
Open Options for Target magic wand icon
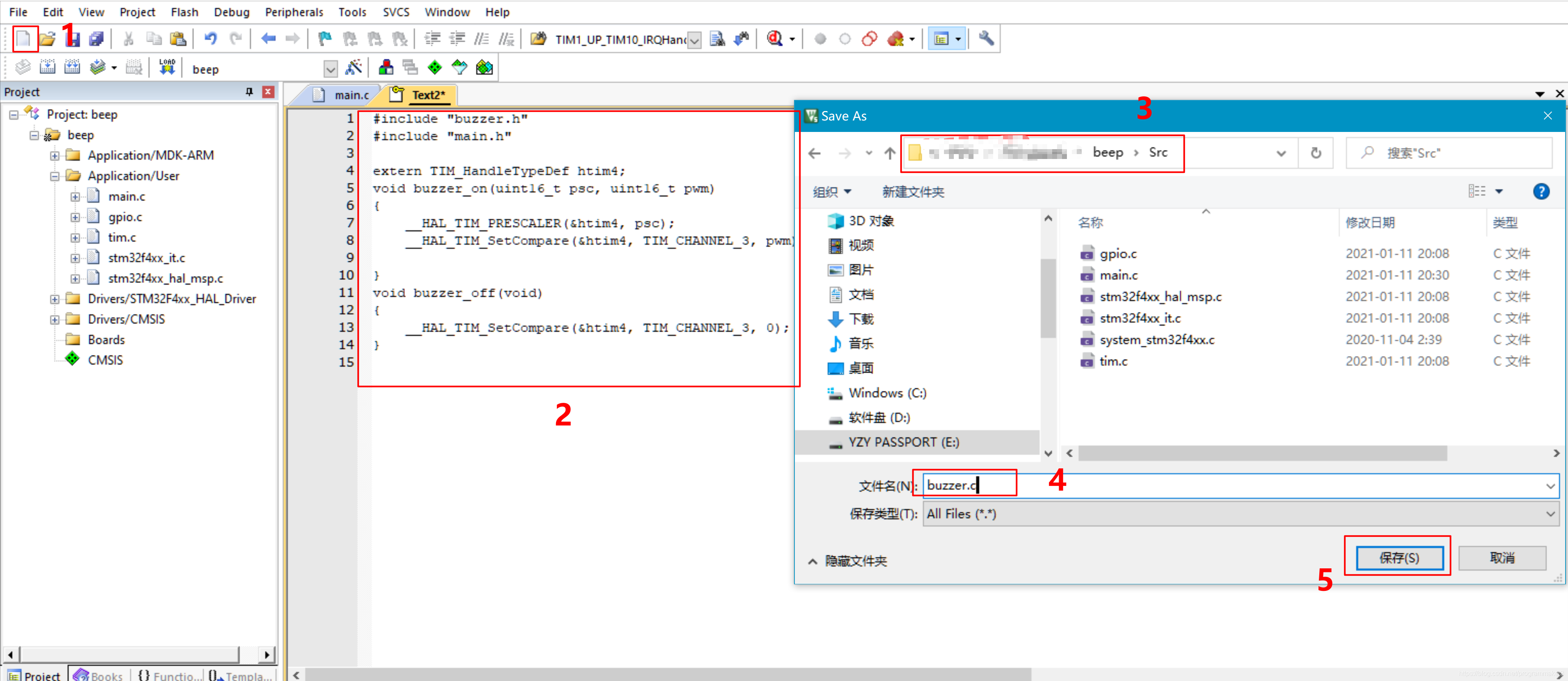pos(353,68)
